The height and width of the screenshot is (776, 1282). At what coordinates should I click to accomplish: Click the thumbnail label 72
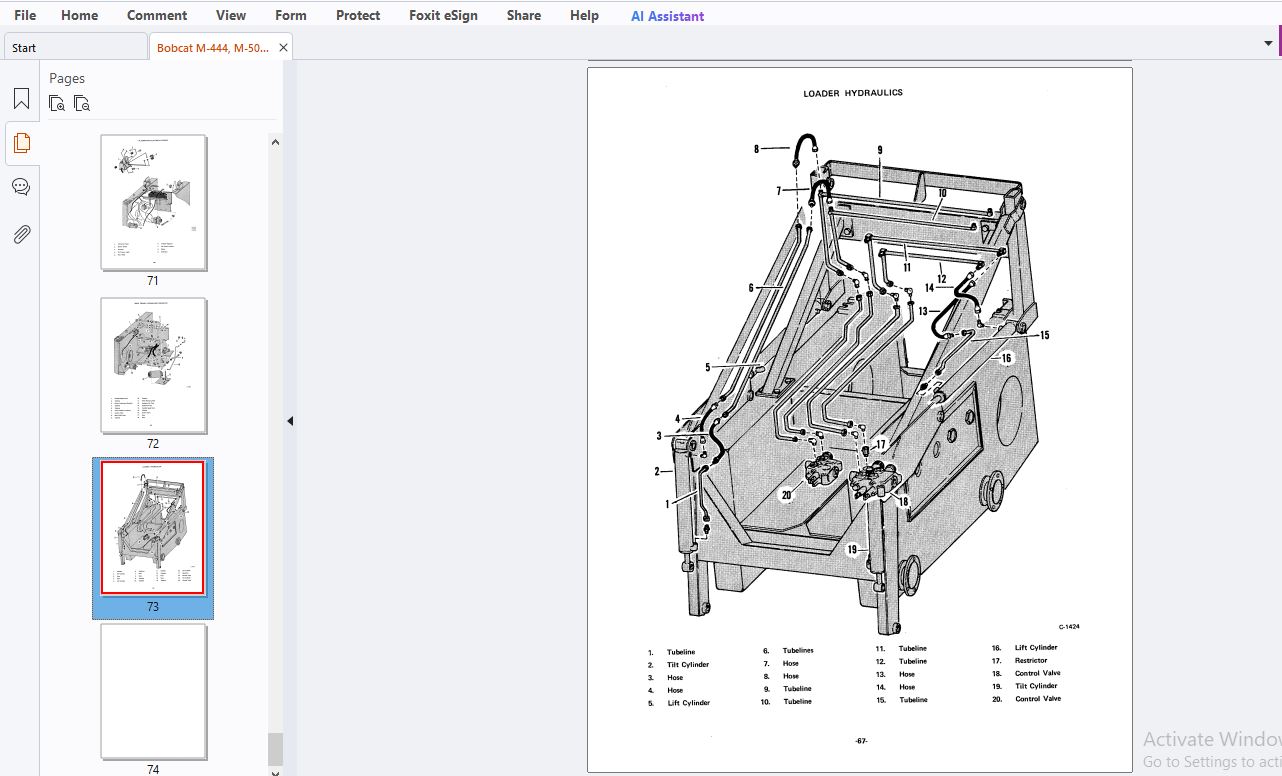pyautogui.click(x=153, y=444)
